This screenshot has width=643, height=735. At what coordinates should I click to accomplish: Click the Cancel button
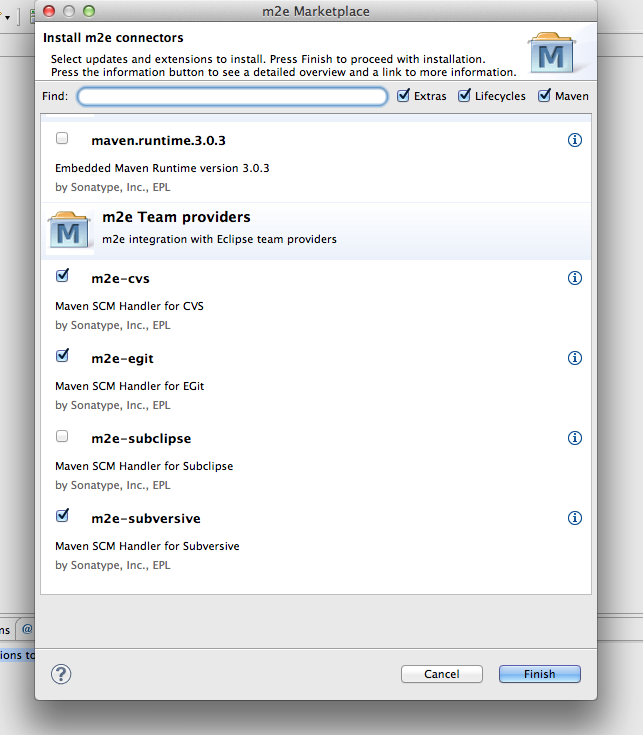[441, 674]
